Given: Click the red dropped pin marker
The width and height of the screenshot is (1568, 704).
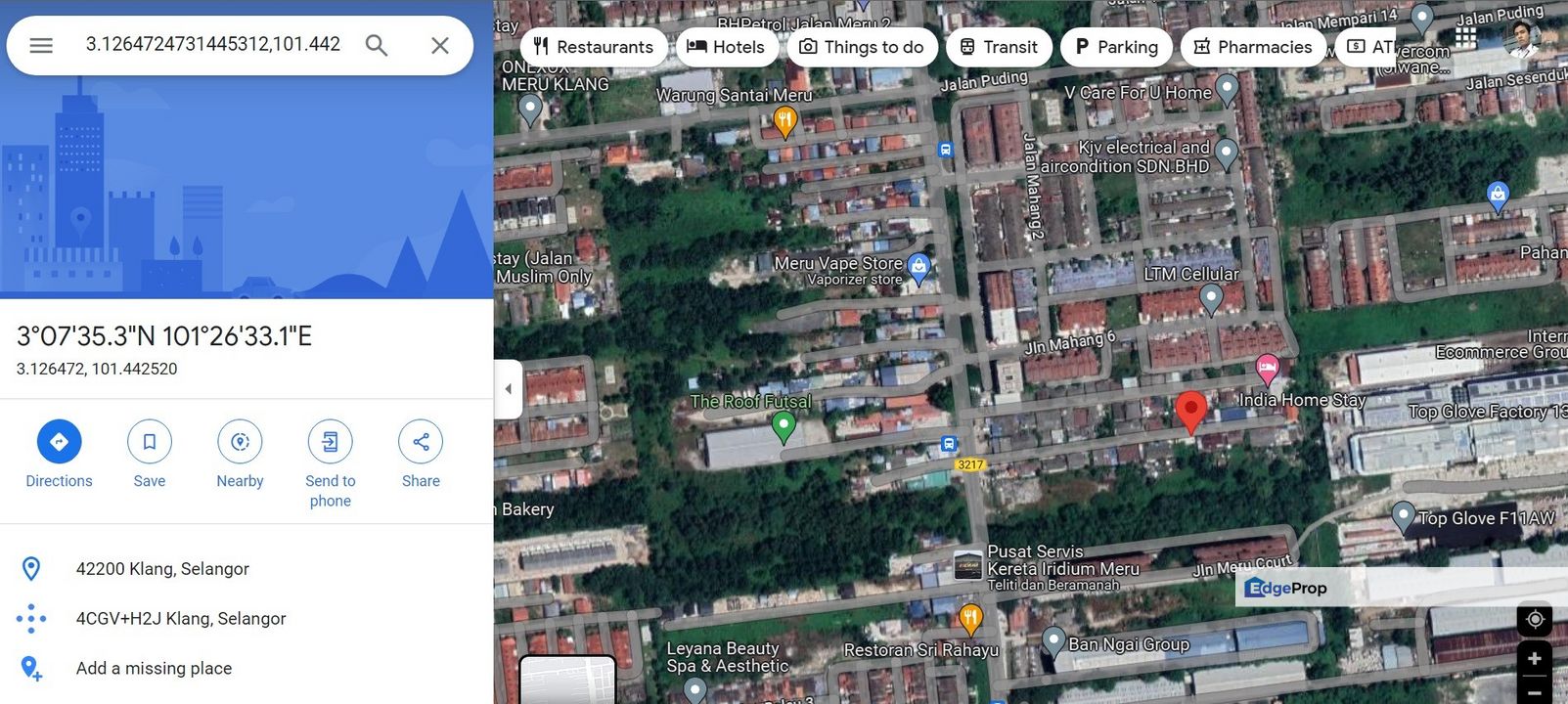Looking at the screenshot, I should [x=1190, y=412].
